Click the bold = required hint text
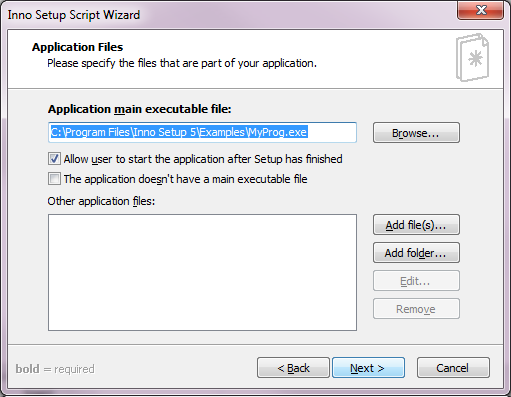This screenshot has width=511, height=397. [55, 369]
